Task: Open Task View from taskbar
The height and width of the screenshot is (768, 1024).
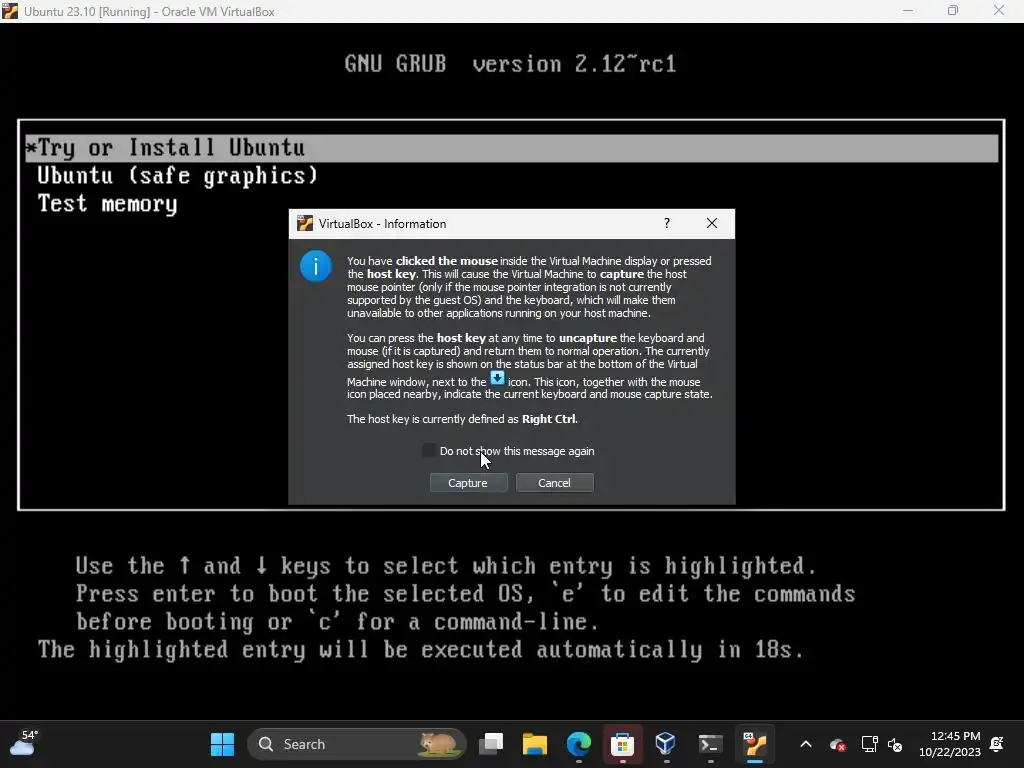Action: [491, 744]
